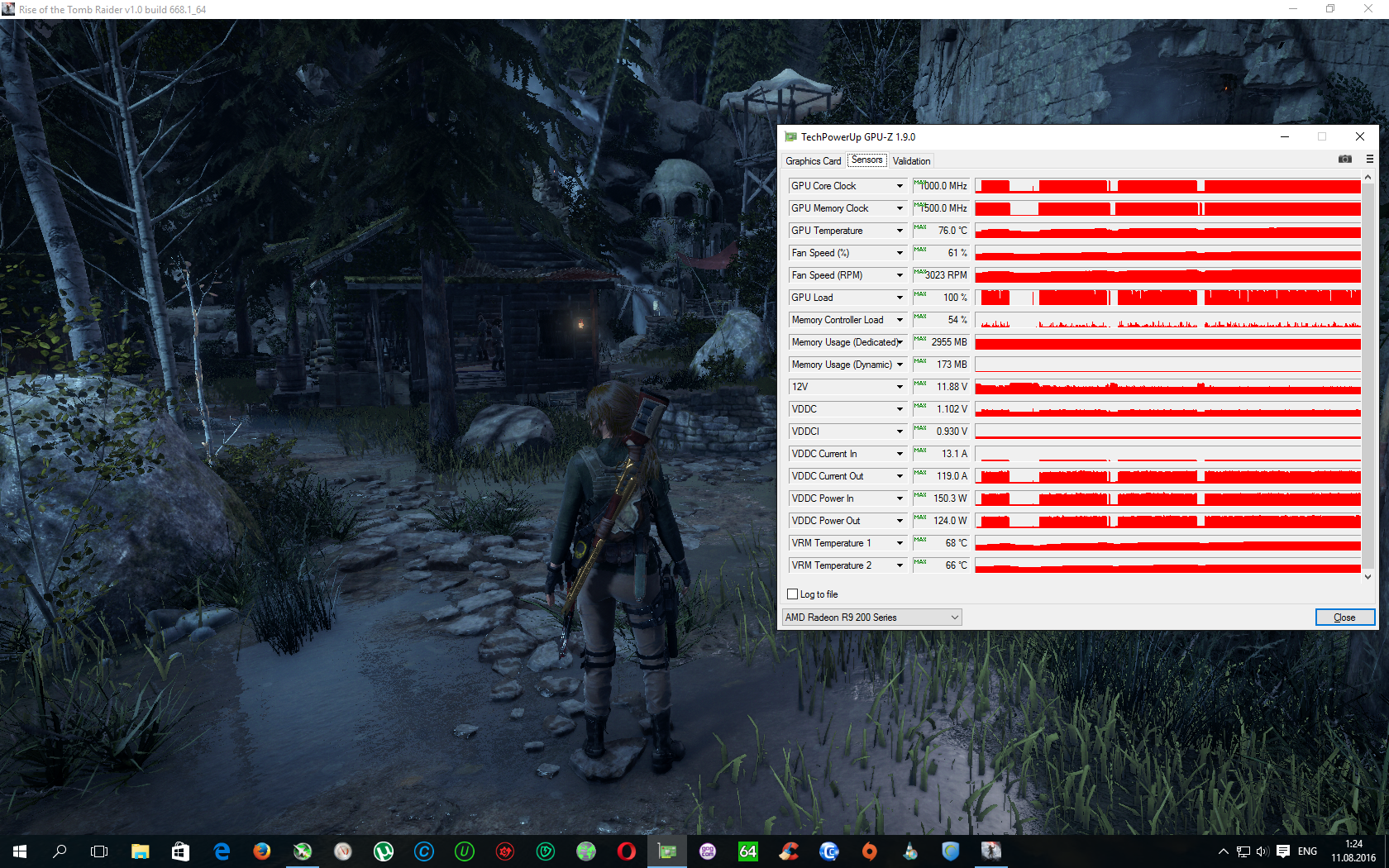
Task: Open the blue shield icon on taskbar
Action: click(x=951, y=851)
